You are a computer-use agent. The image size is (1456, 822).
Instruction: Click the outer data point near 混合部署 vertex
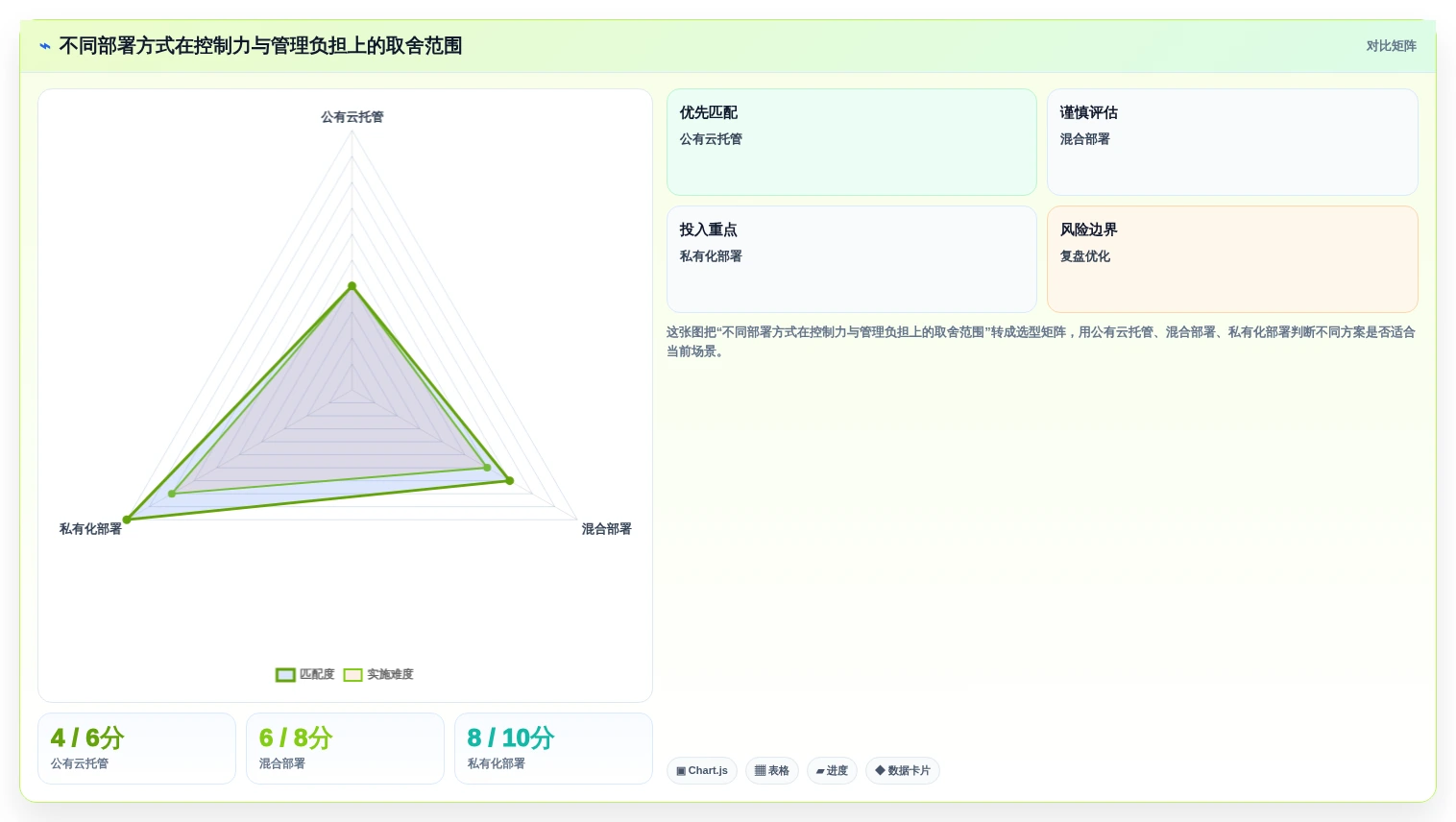point(510,480)
